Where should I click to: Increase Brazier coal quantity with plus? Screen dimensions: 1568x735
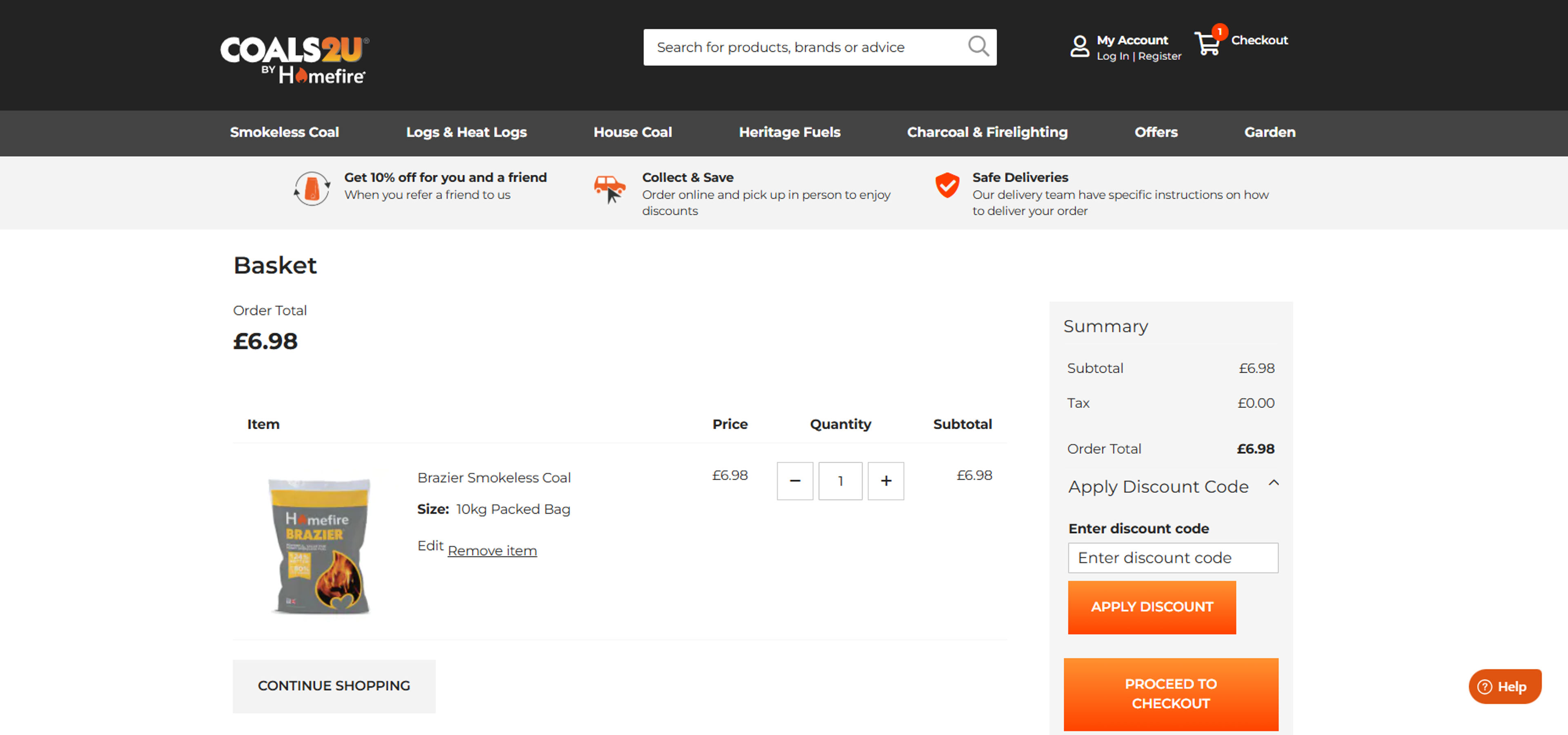click(x=886, y=481)
